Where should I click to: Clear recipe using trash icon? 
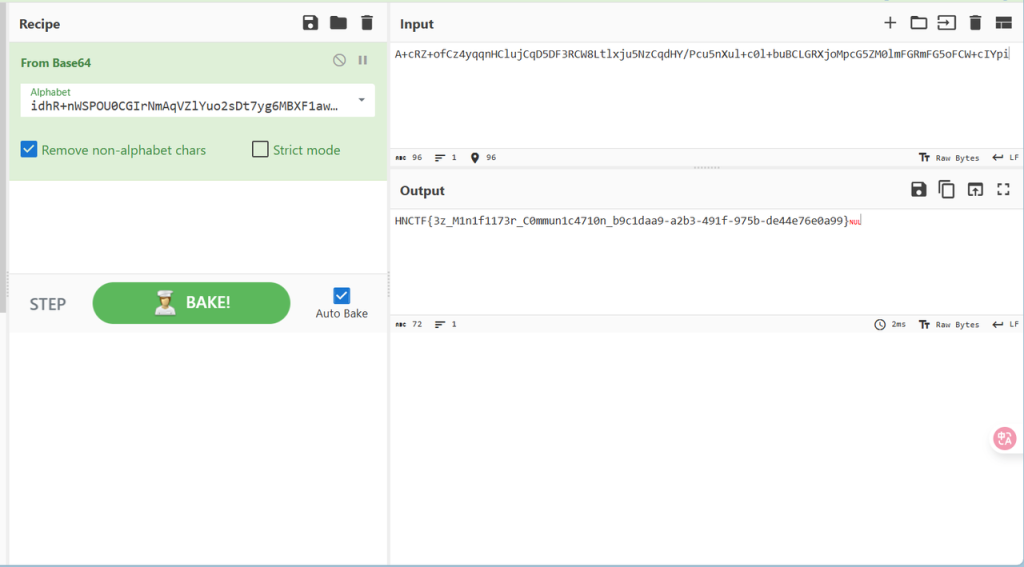tap(367, 24)
